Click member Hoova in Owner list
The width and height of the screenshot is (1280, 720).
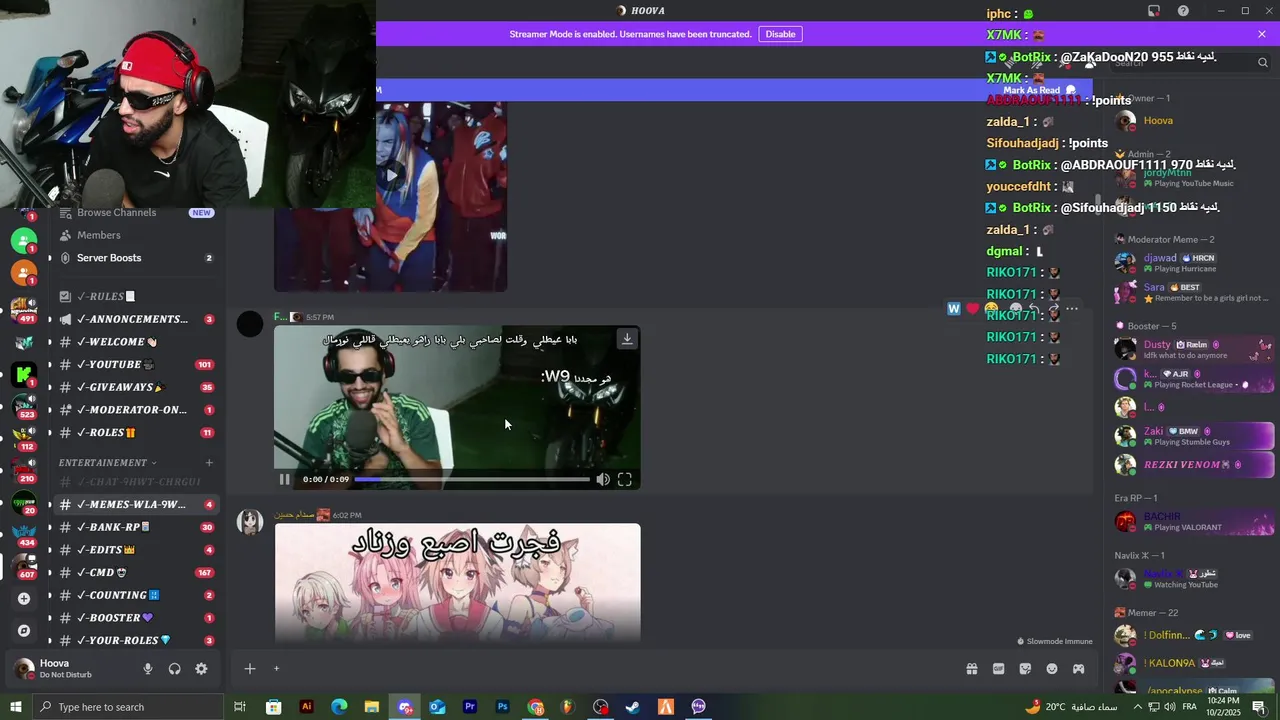click(x=1193, y=121)
